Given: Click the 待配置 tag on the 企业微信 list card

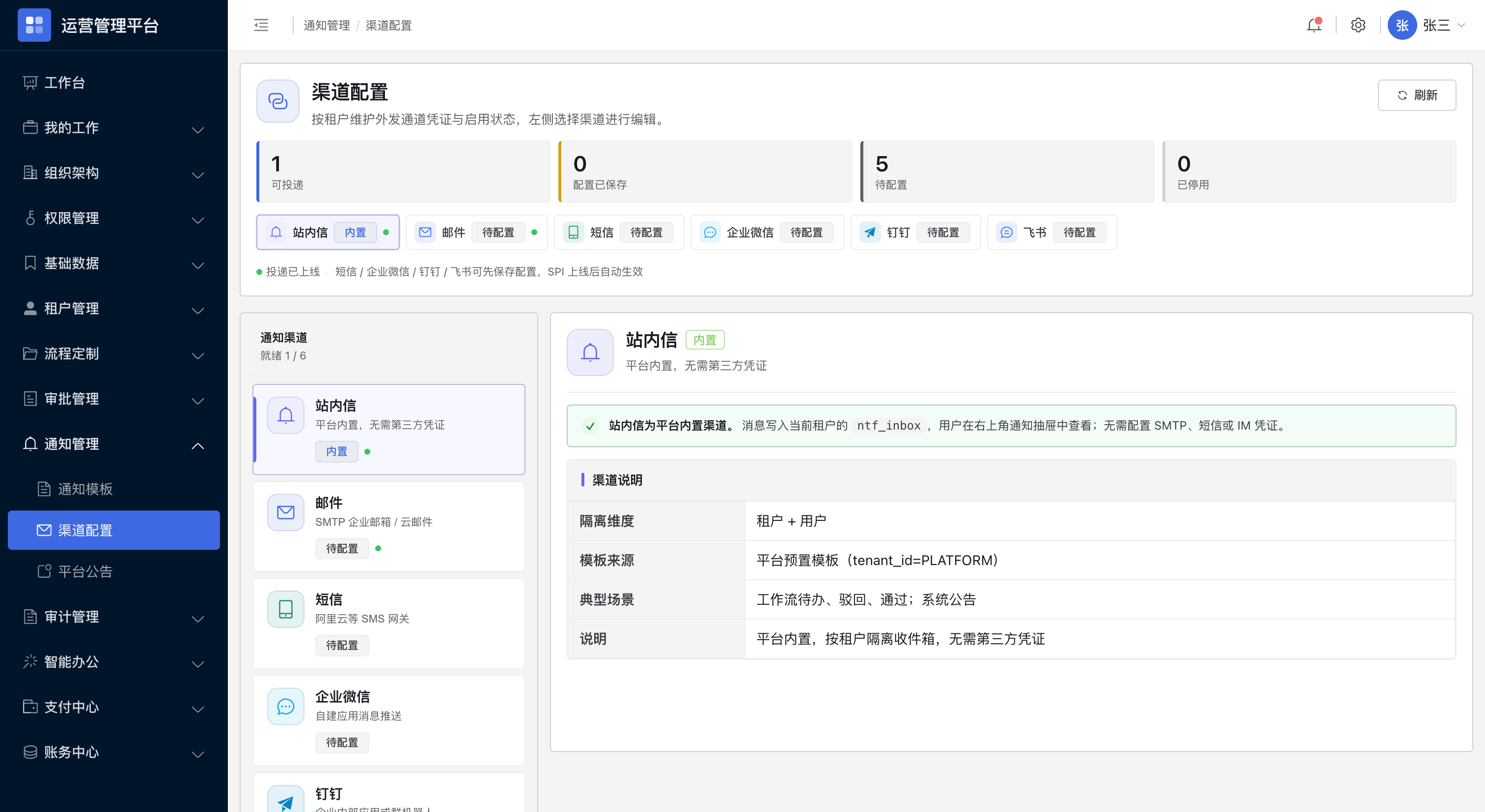Looking at the screenshot, I should click(342, 742).
